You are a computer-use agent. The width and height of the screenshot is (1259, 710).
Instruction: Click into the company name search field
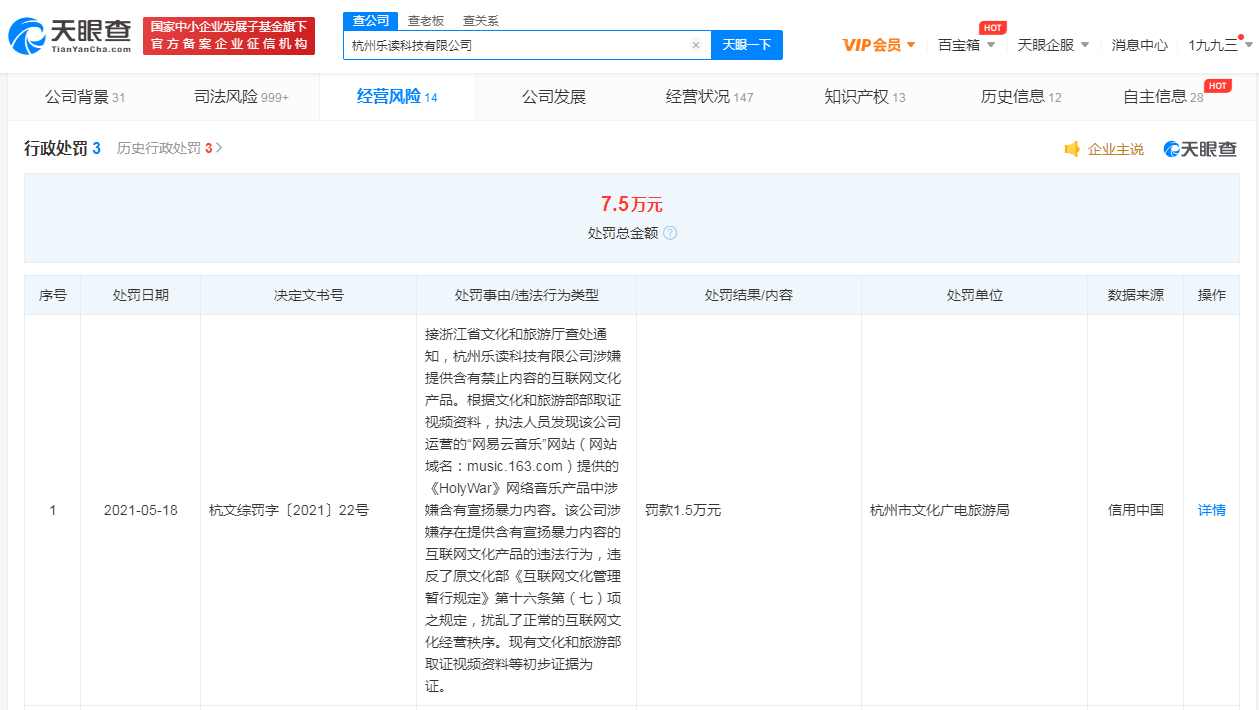pos(515,45)
